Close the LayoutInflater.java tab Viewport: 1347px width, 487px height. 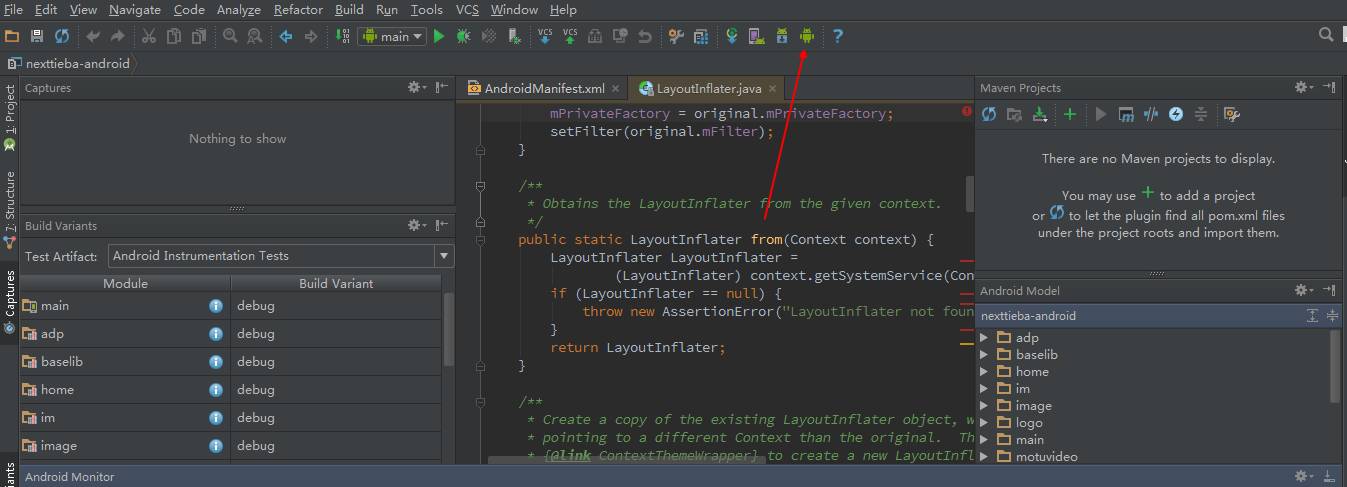click(x=772, y=89)
